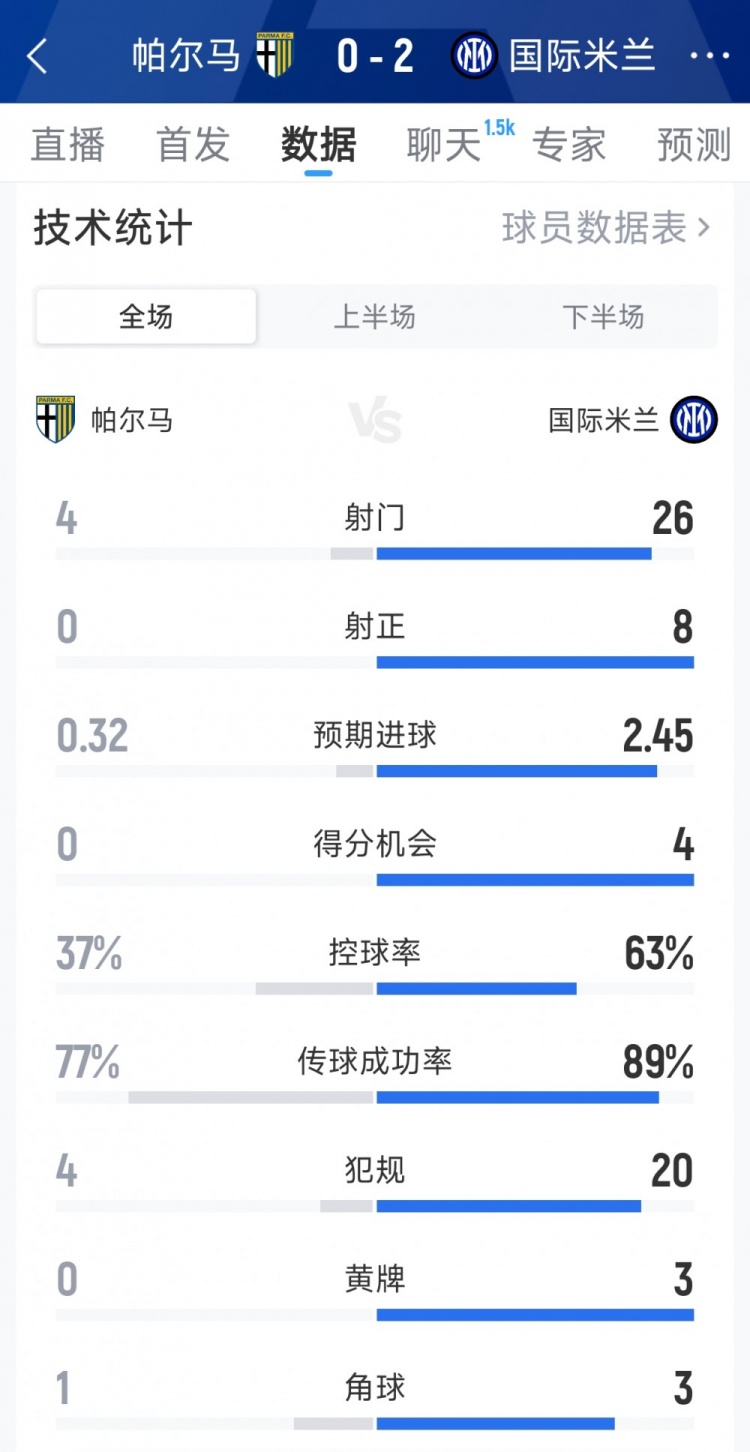750x1452 pixels.
Task: Switch to the 首发 lineups tab
Action: point(193,144)
